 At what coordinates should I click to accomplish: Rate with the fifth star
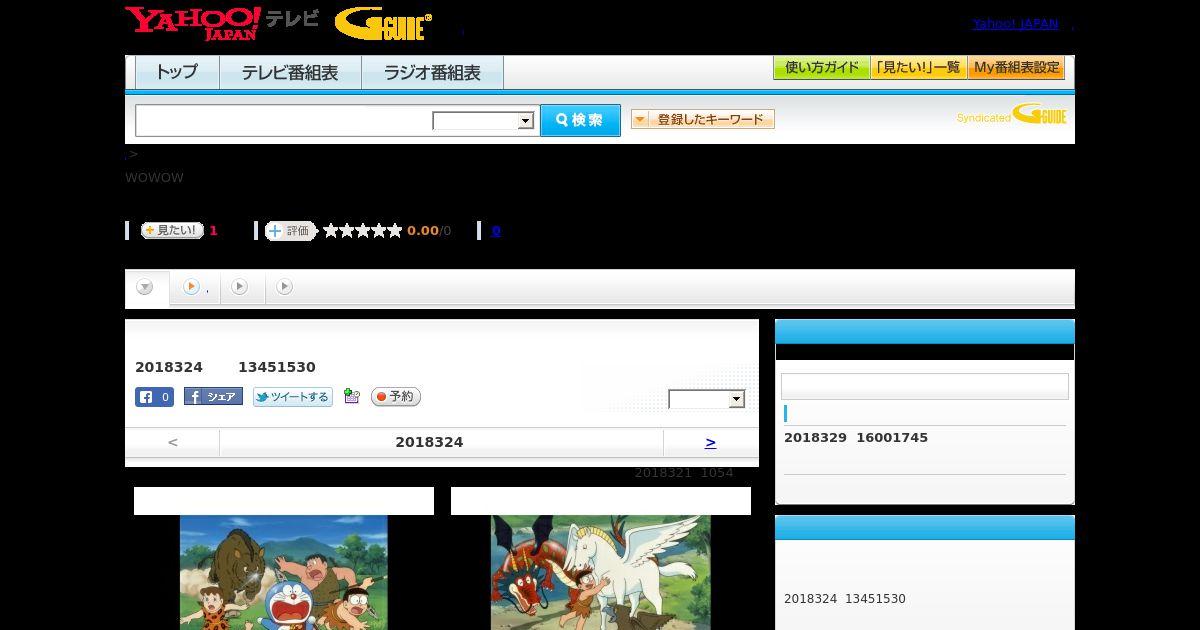(395, 231)
